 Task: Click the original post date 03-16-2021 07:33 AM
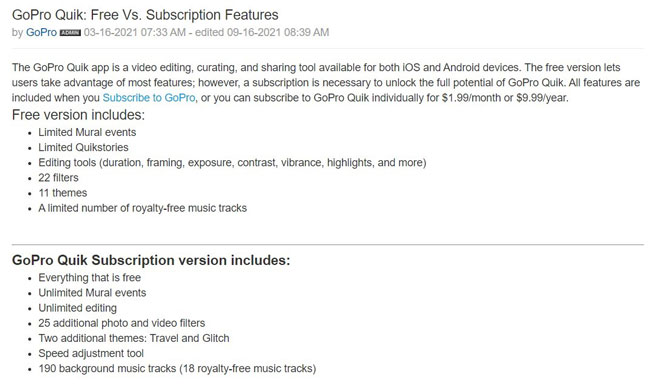click(135, 32)
